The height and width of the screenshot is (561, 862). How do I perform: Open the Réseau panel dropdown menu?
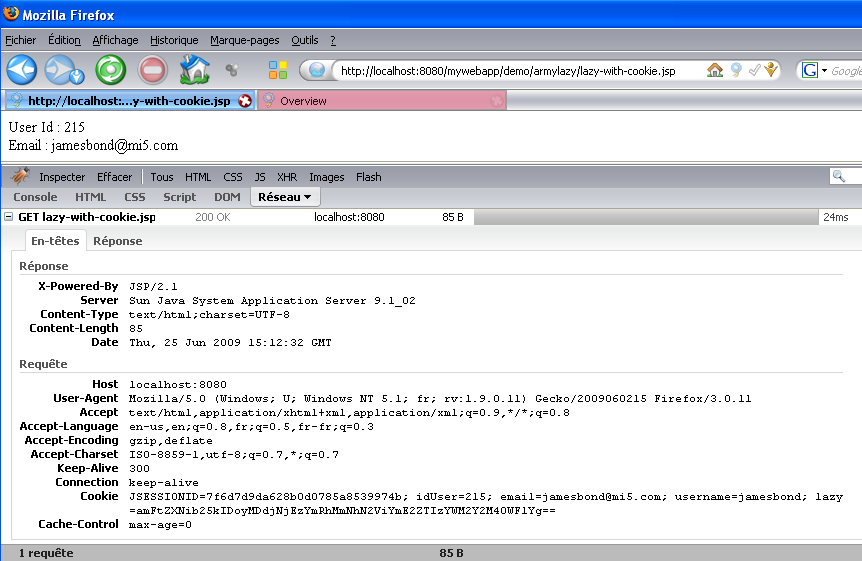tap(284, 197)
